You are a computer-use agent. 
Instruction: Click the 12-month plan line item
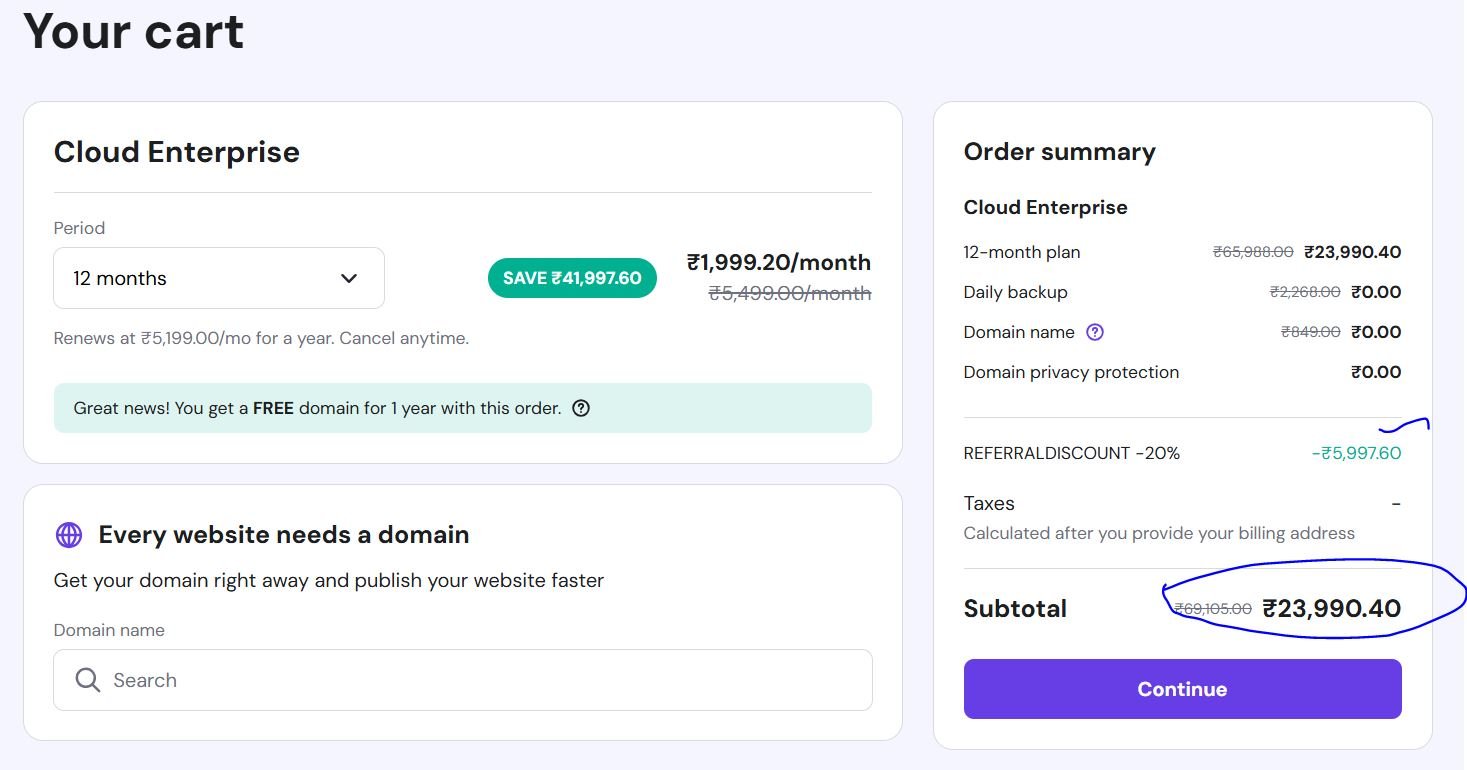tap(1022, 252)
